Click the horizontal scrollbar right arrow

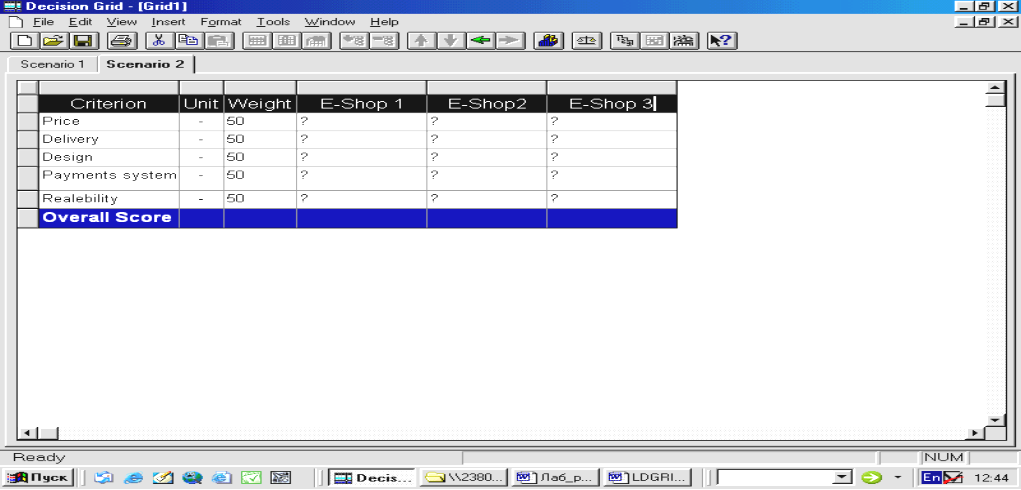pos(977,433)
